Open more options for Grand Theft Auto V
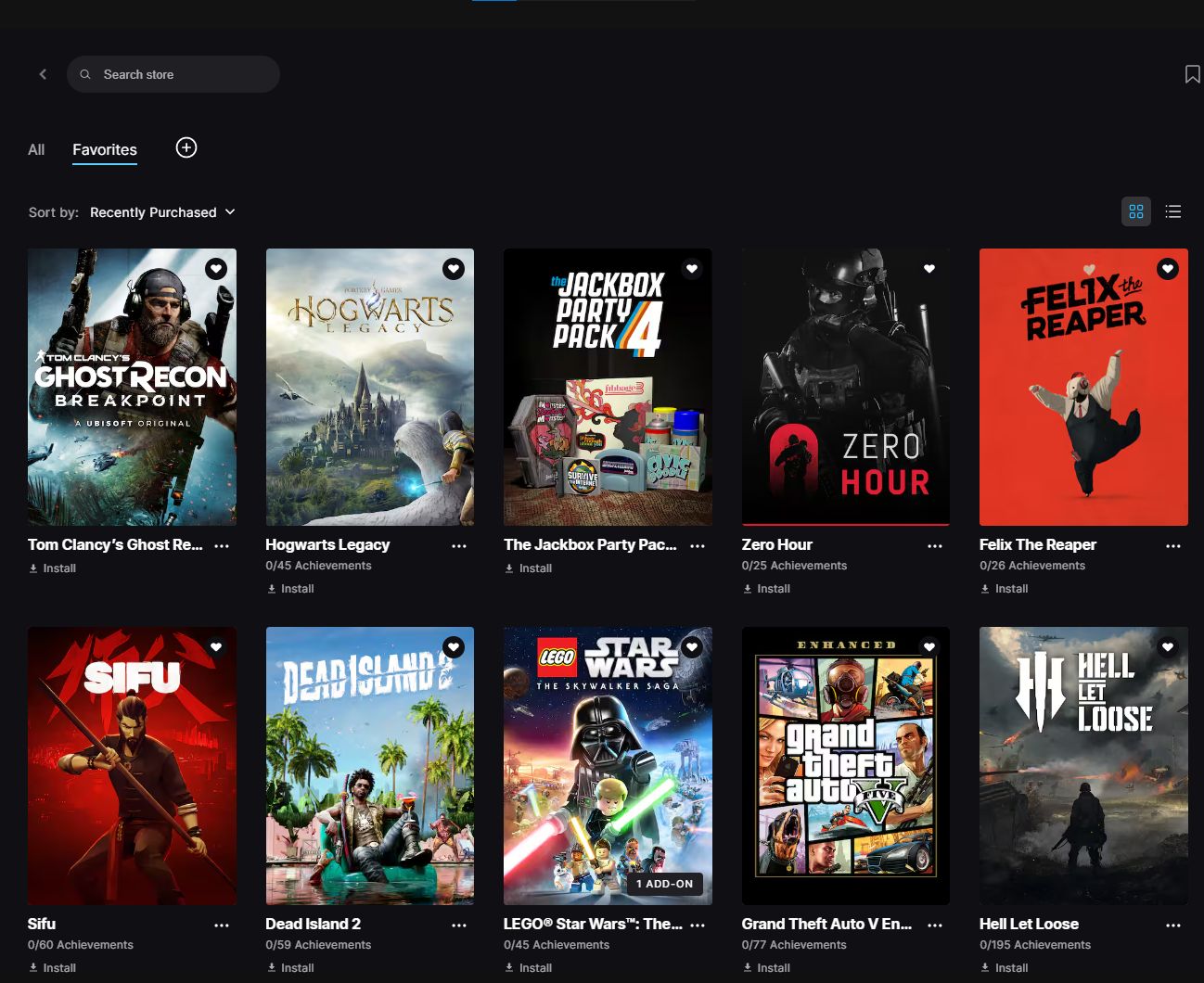This screenshot has width=1204, height=983. [x=935, y=926]
